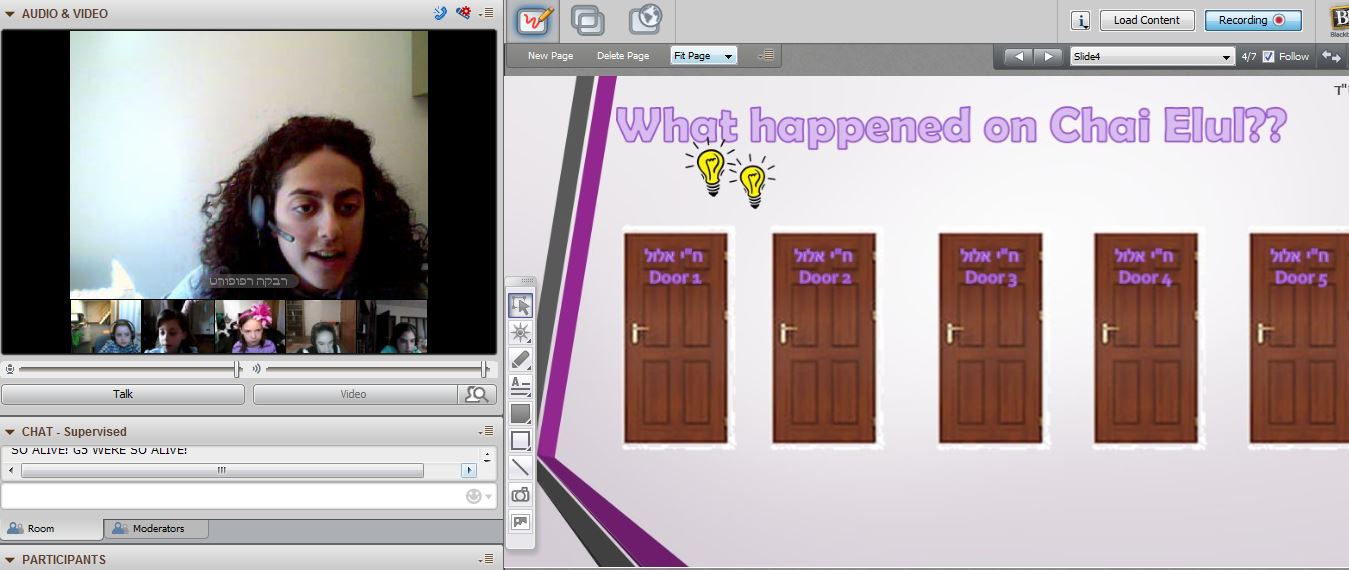This screenshot has width=1349, height=570.
Task: Open the telephone conference icon
Action: (441, 13)
